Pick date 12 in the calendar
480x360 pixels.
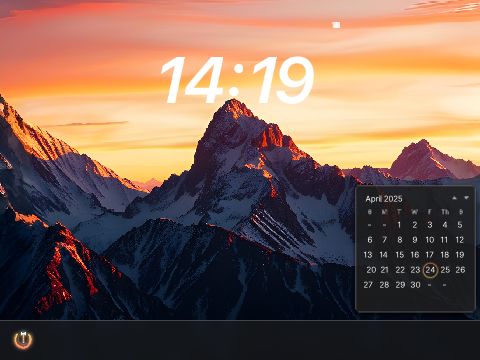[x=460, y=240]
